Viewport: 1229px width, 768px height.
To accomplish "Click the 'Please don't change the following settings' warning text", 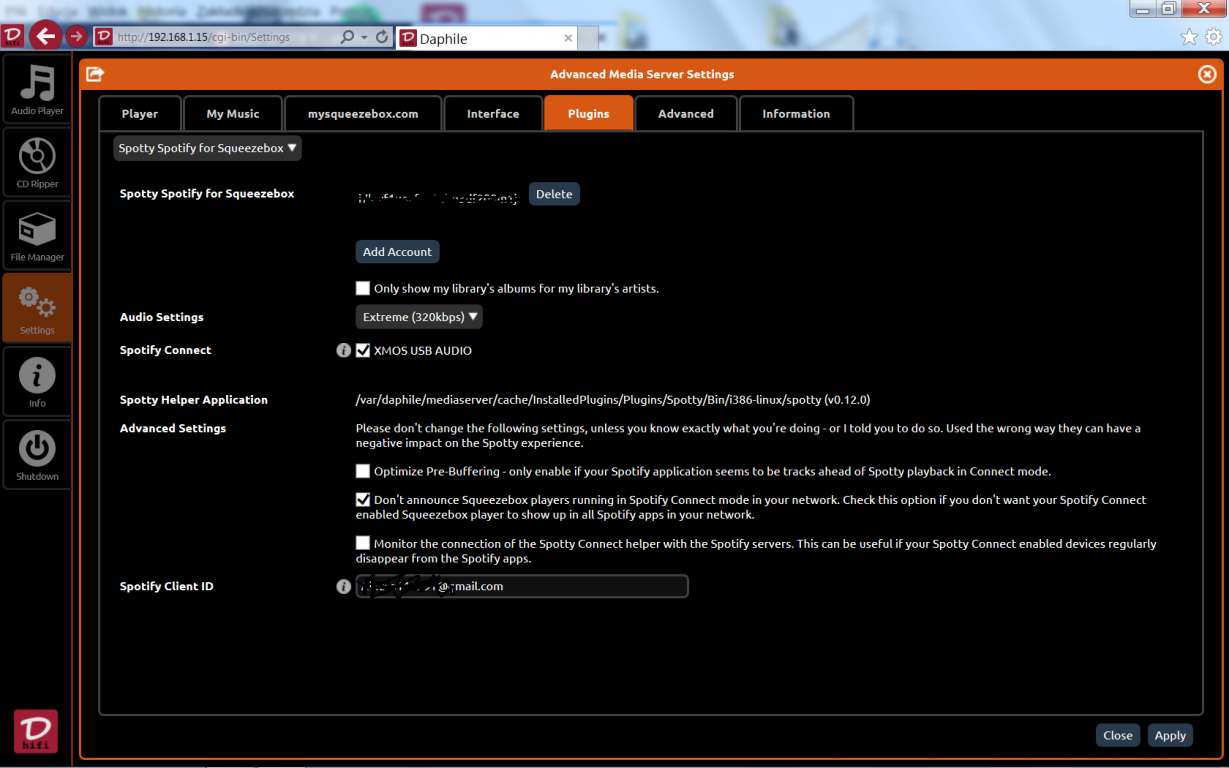I will tap(748, 435).
